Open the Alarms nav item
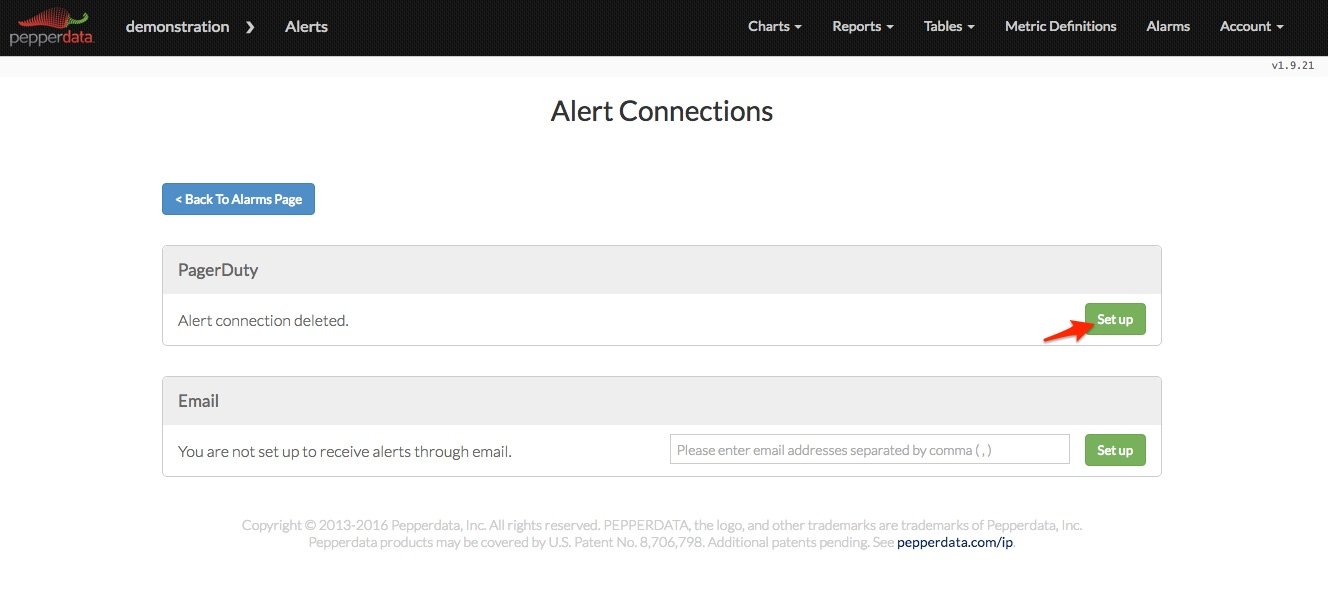Viewport: 1328px width, 602px height. (x=1168, y=27)
